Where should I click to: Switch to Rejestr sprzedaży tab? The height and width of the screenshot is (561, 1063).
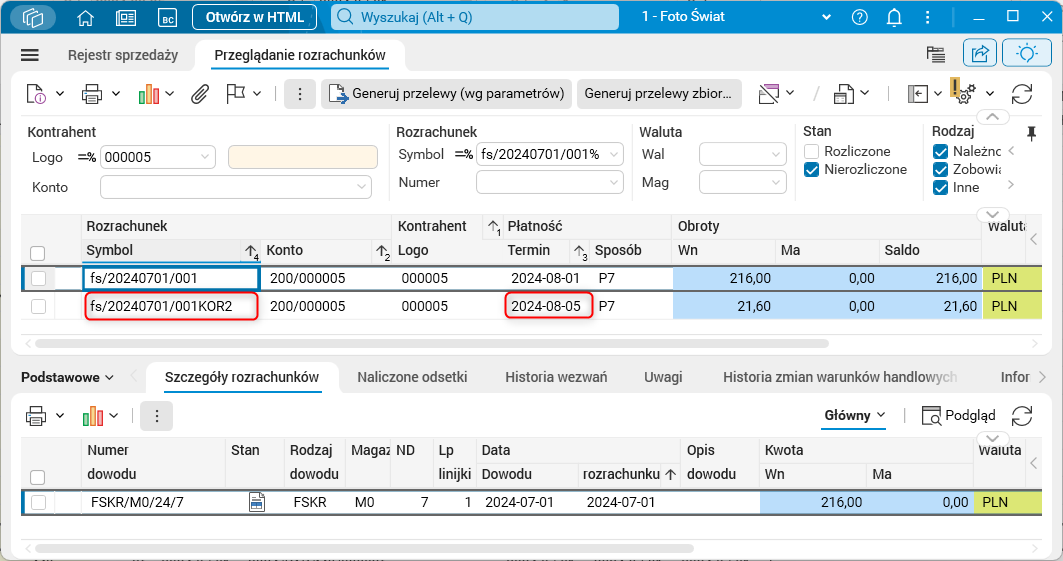pos(123,55)
